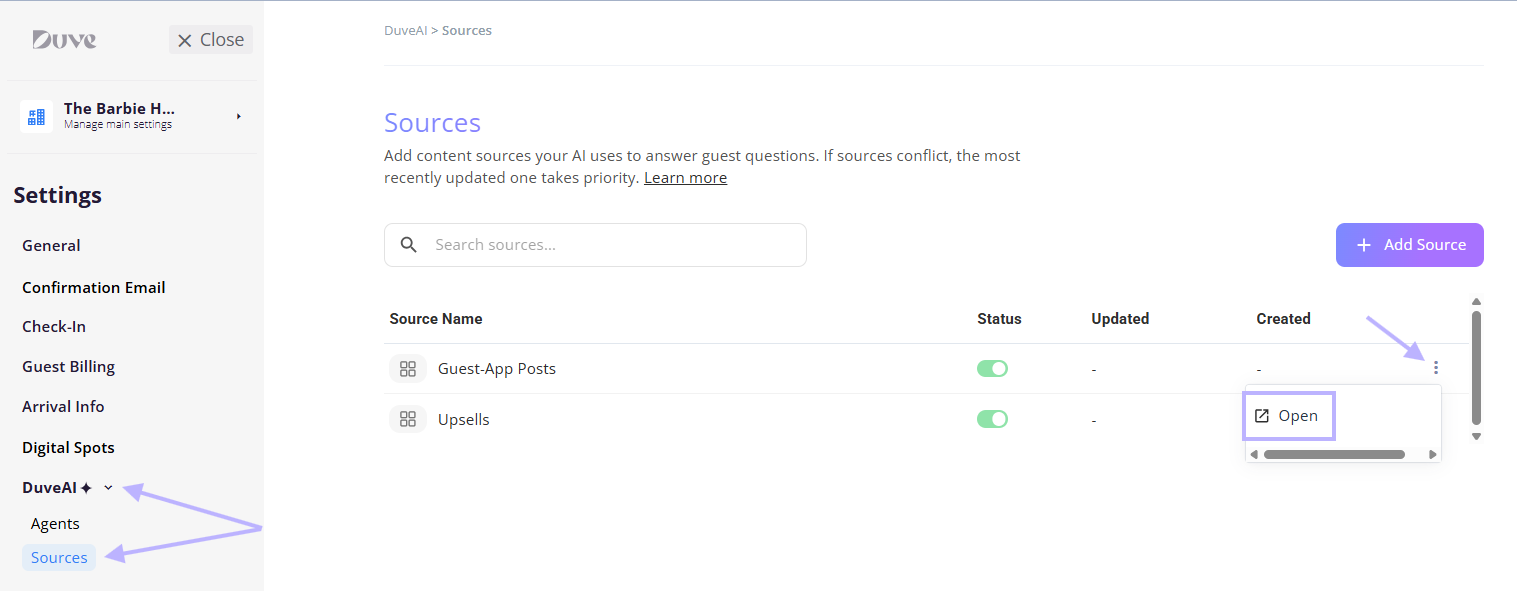Expand The Barbie H... property selector arrow

click(x=239, y=116)
